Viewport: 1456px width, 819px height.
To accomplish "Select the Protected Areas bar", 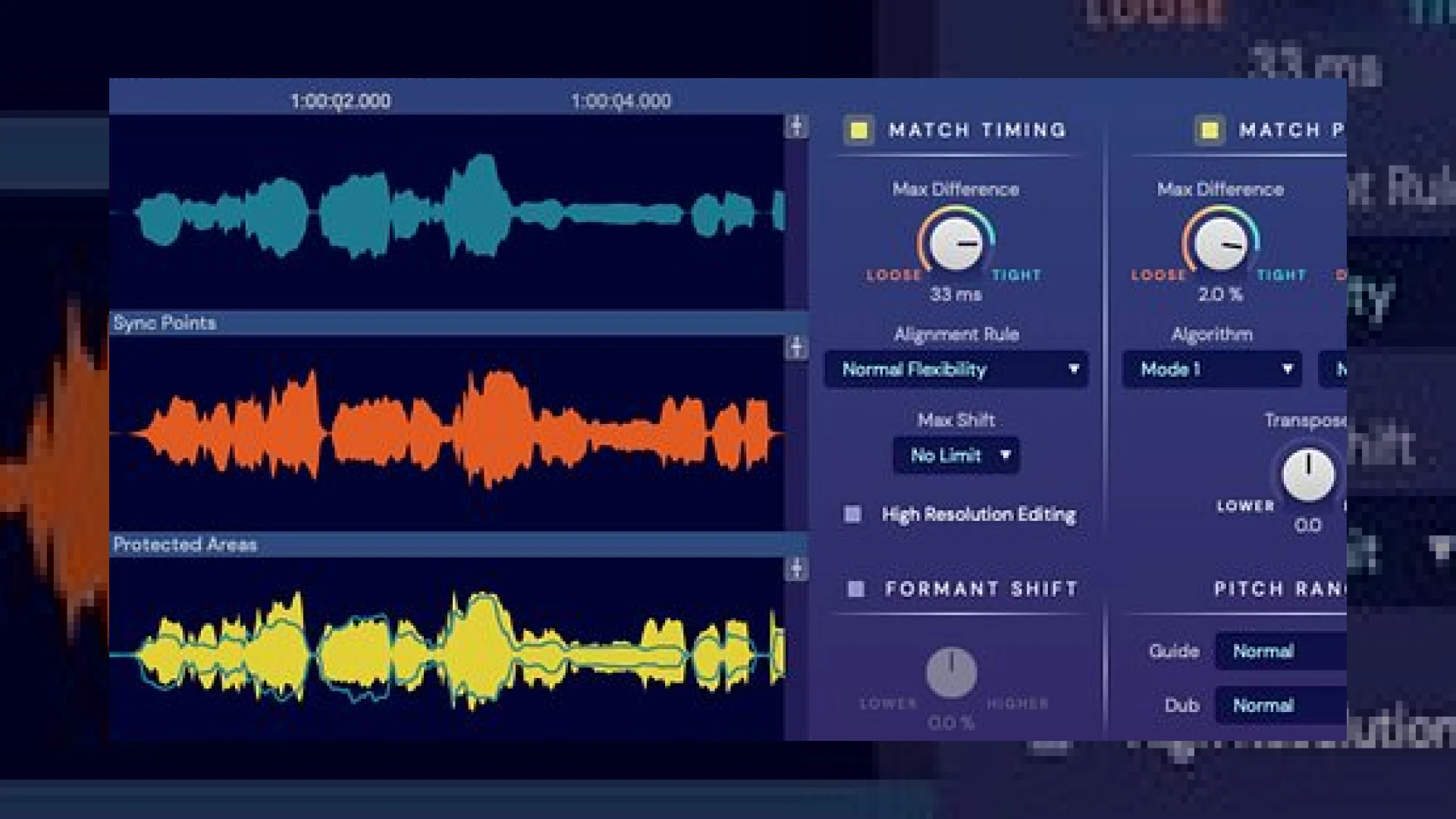I will coord(459,544).
